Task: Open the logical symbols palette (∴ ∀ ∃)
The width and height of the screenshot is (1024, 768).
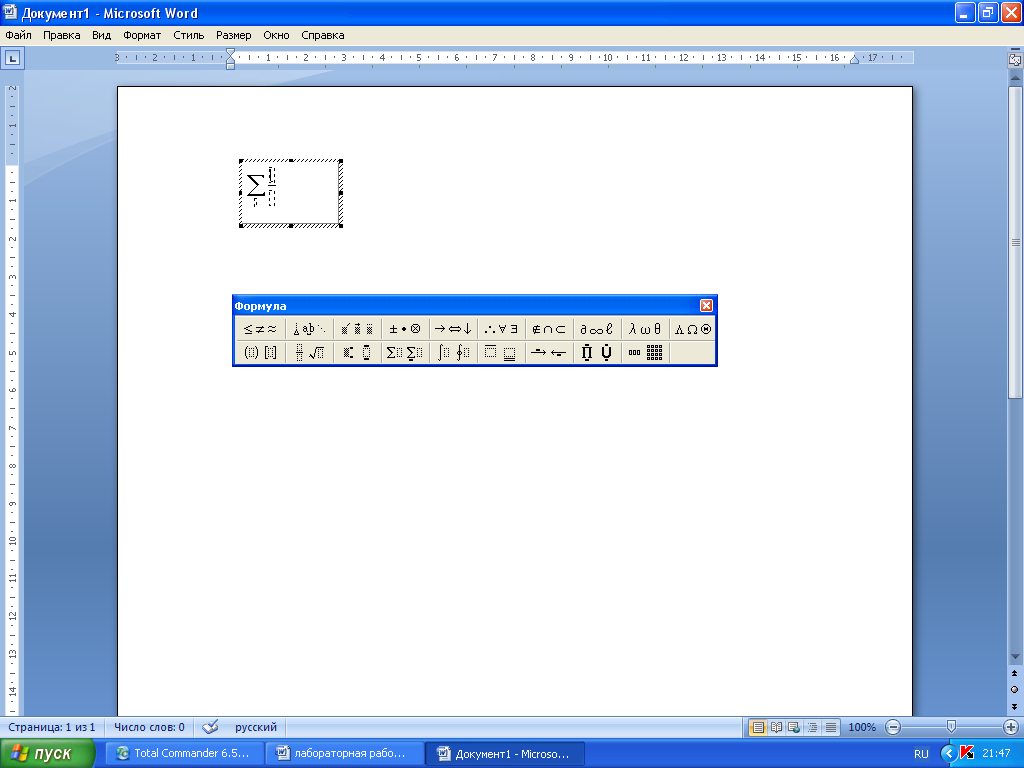Action: [501, 329]
